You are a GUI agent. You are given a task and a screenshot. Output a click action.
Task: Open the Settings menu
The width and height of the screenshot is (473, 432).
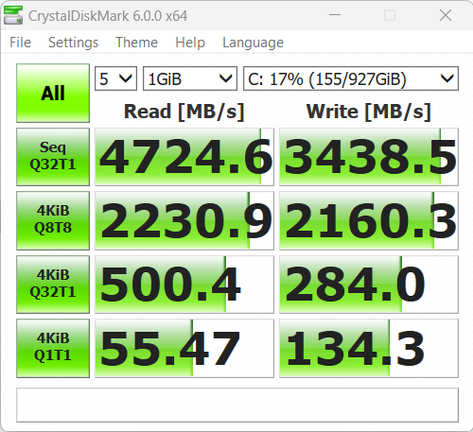73,43
